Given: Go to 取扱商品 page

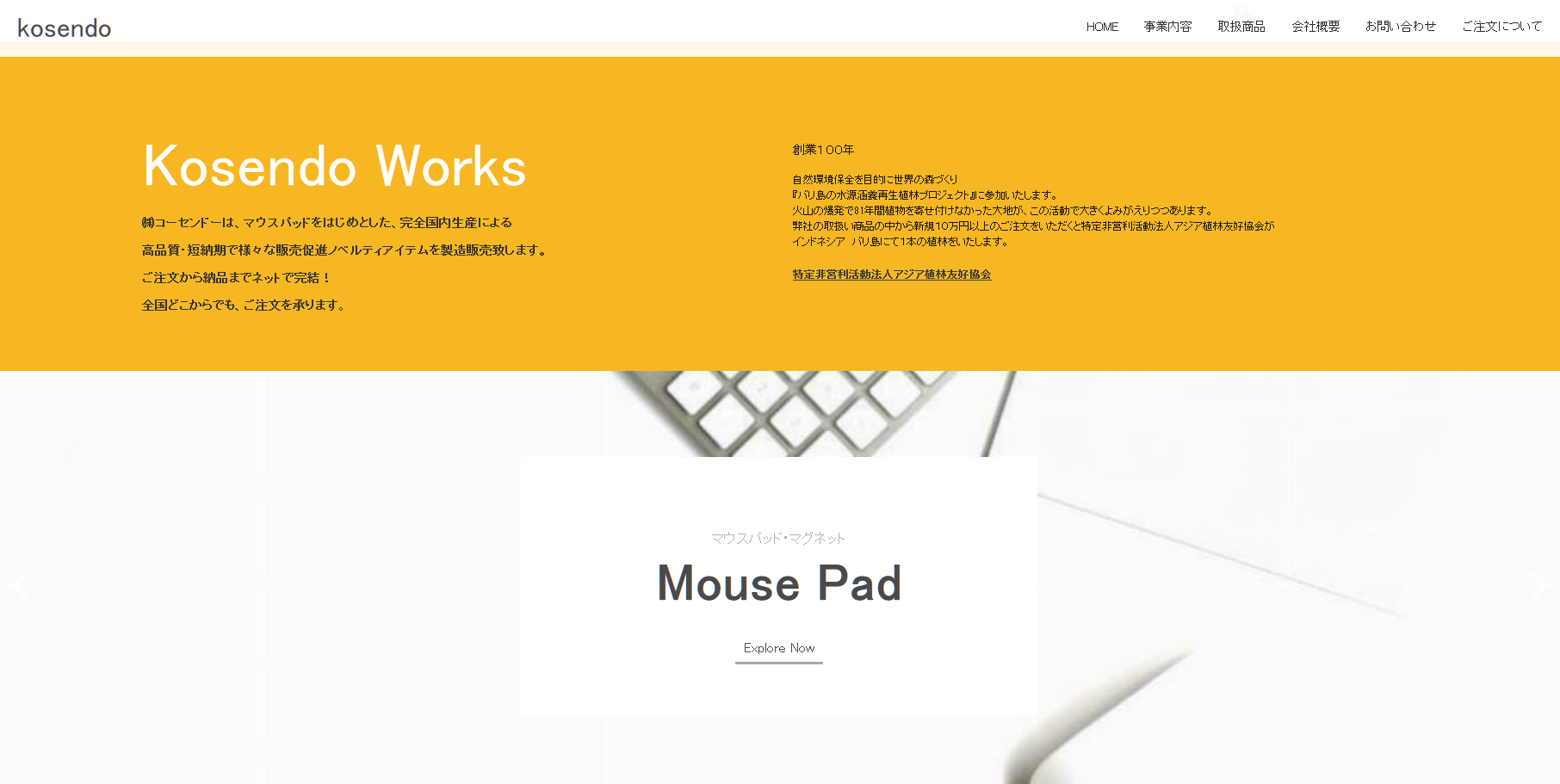Looking at the screenshot, I should coord(1241,27).
